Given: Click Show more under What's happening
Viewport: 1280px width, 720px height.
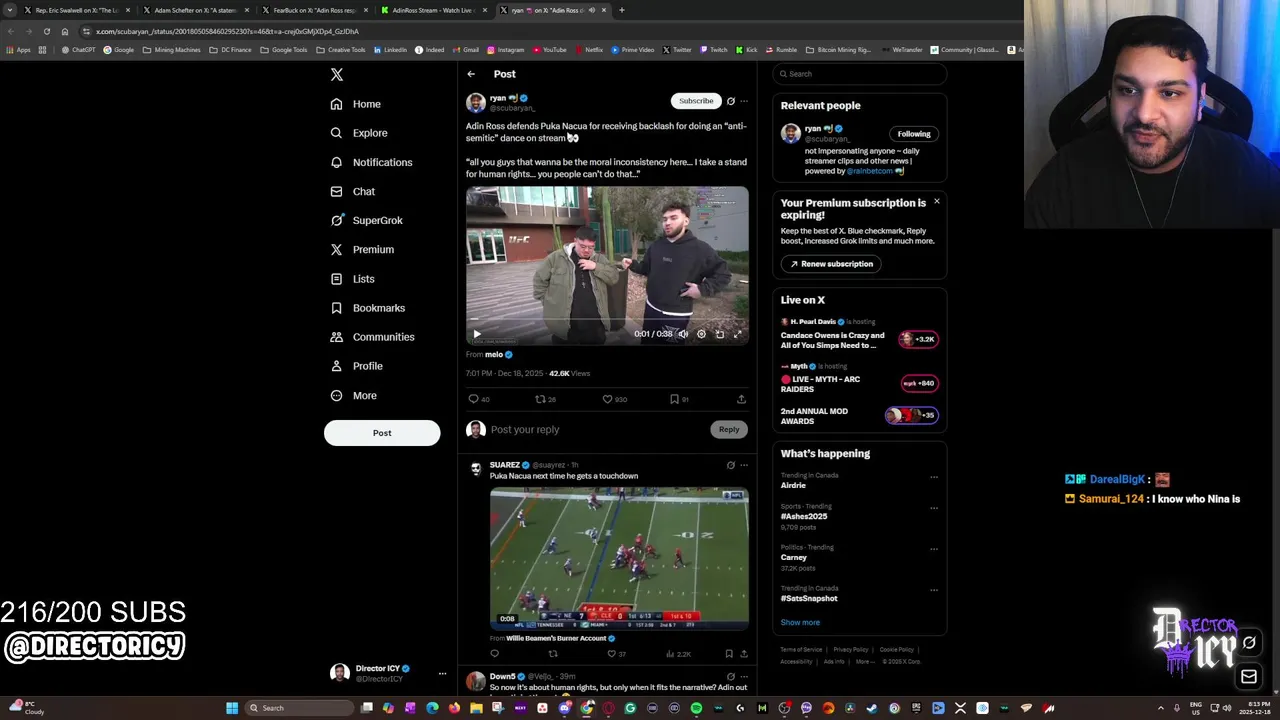Looking at the screenshot, I should tap(800, 622).
